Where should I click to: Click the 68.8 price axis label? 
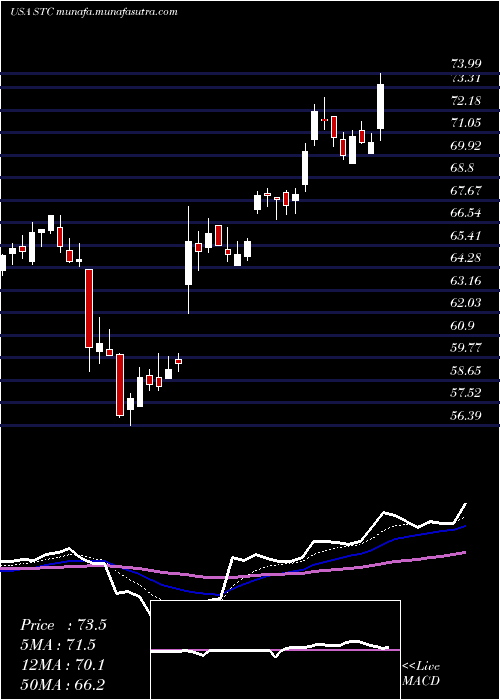coord(463,168)
